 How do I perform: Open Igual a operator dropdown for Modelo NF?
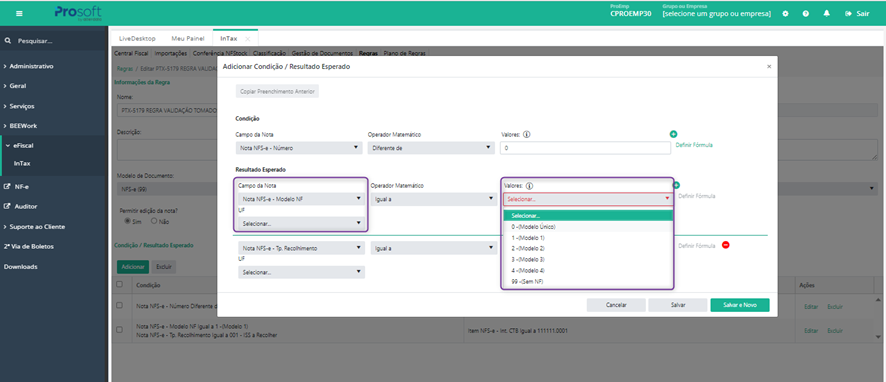434,199
